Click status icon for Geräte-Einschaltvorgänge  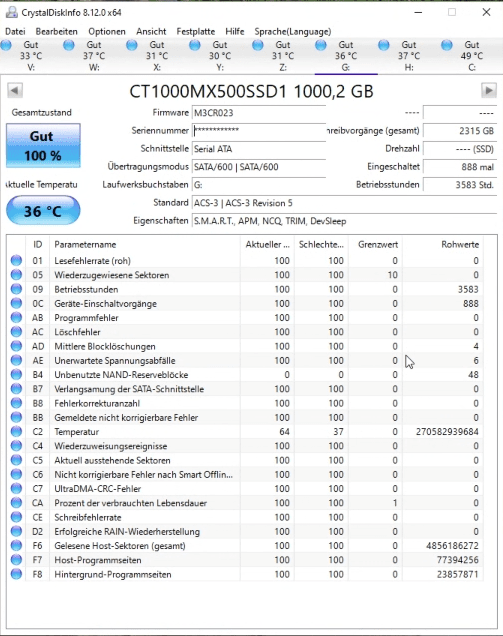(x=16, y=303)
